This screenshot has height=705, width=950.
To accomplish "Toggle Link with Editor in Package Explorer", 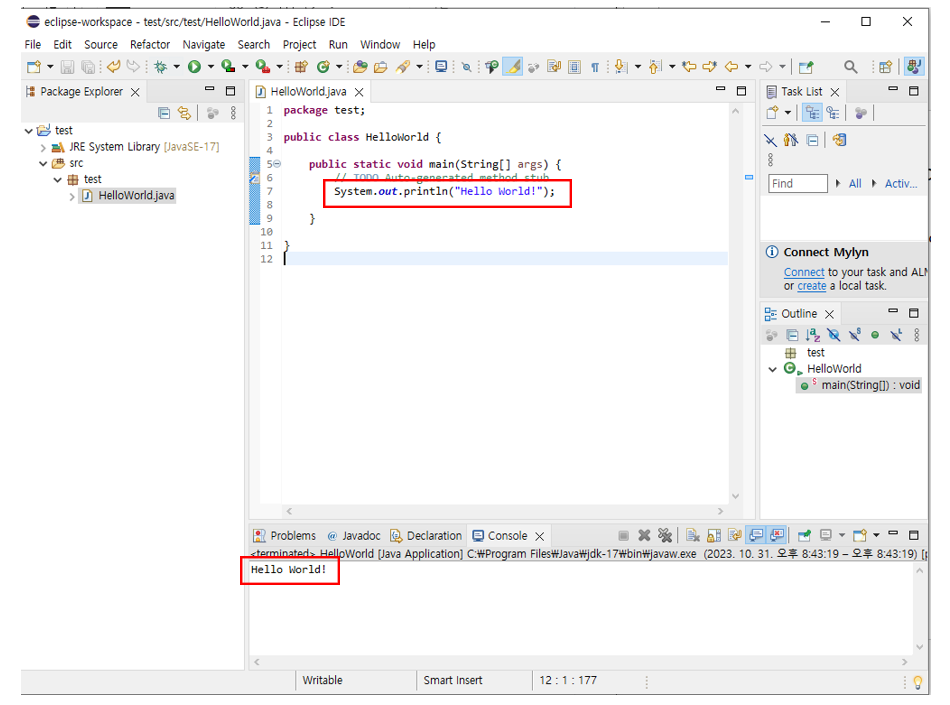I will pyautogui.click(x=184, y=113).
